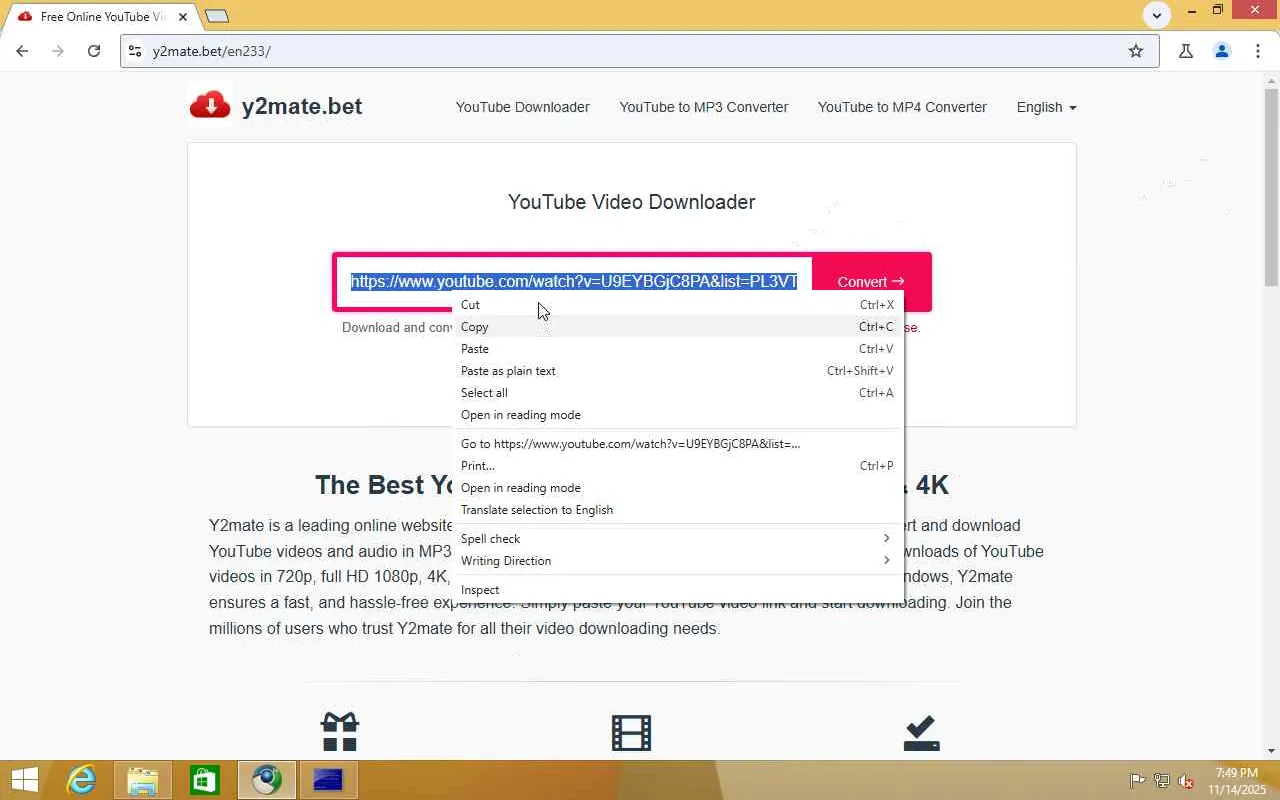Click the vertical scrollbar thumb

tap(1271, 186)
